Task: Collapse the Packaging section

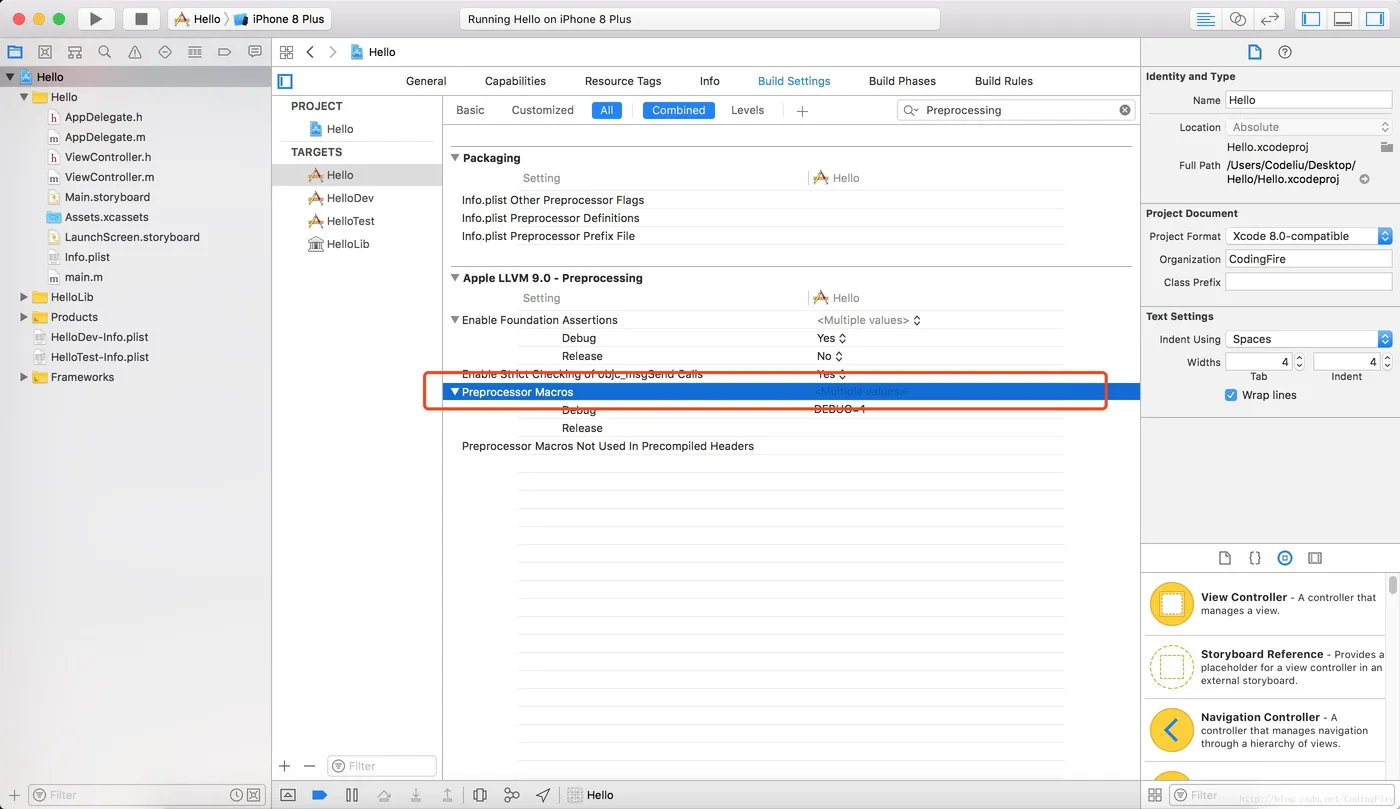Action: (455, 158)
